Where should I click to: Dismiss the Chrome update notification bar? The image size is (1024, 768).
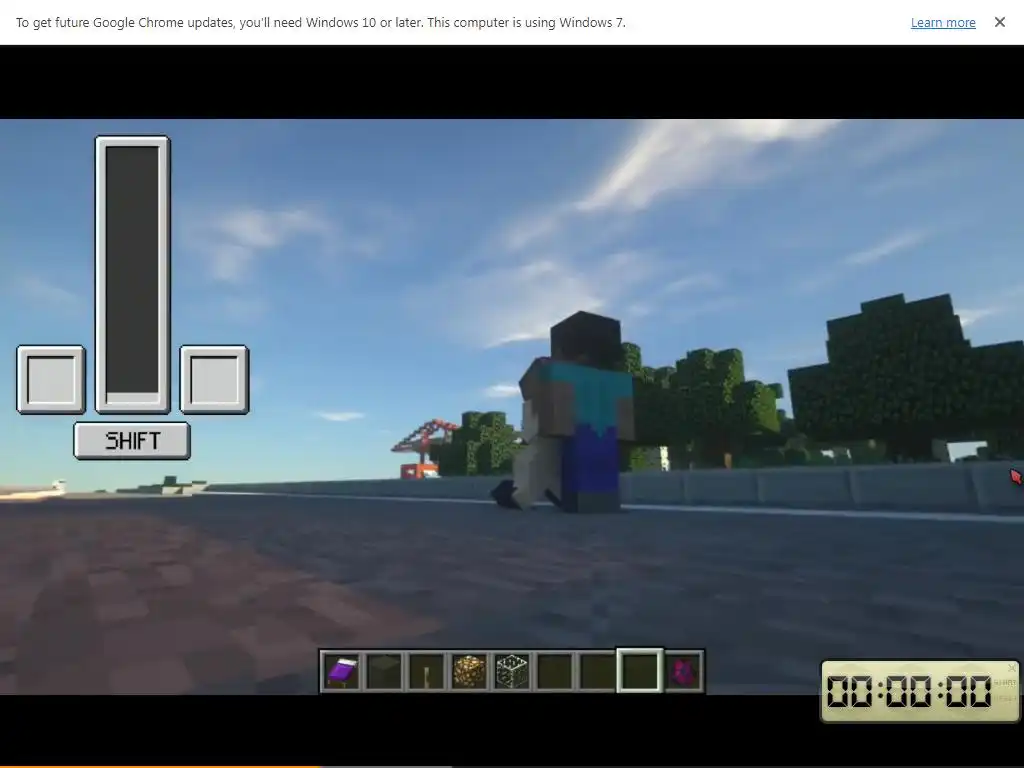(x=999, y=22)
